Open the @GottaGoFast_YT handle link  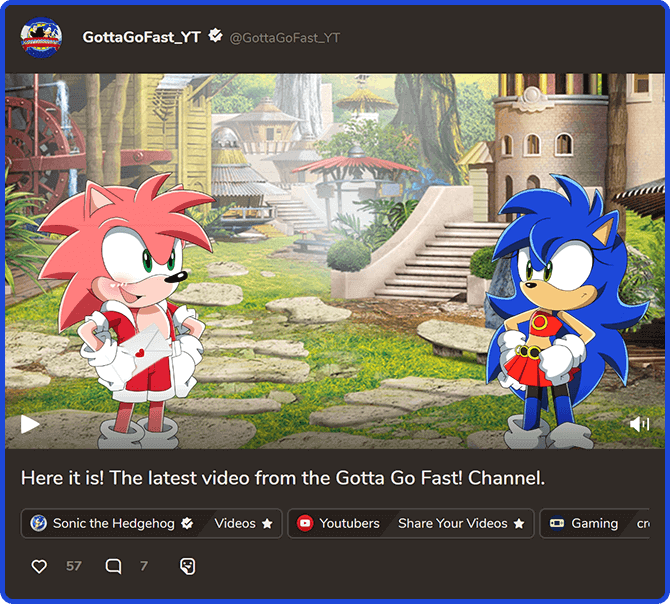point(285,38)
